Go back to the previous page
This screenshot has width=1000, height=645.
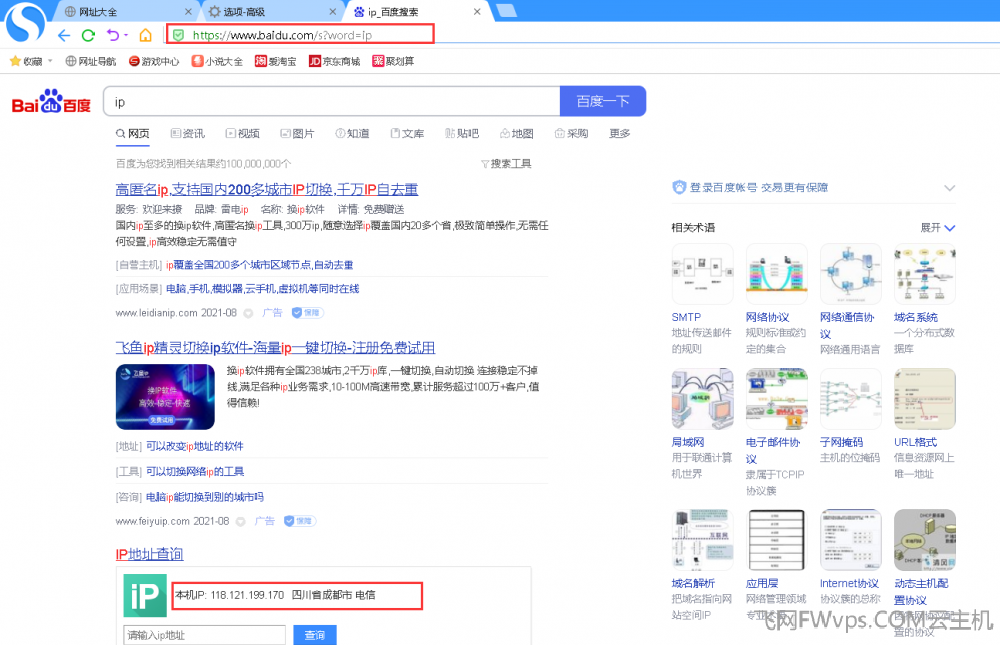coord(64,35)
